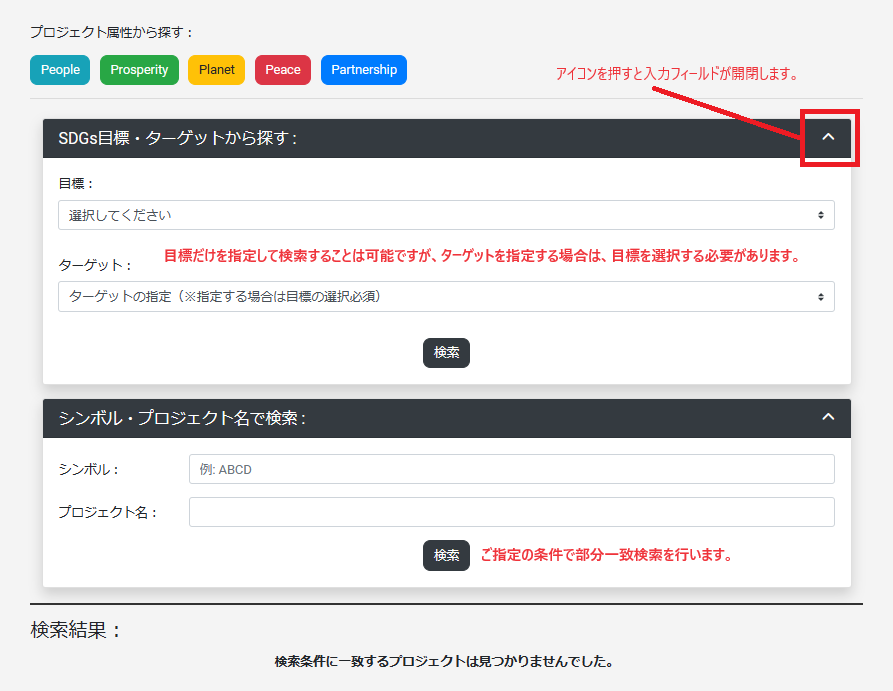Collapse the シンボル・プロジェクト名 section using its chevron
Viewport: 893px width, 691px height.
point(828,418)
